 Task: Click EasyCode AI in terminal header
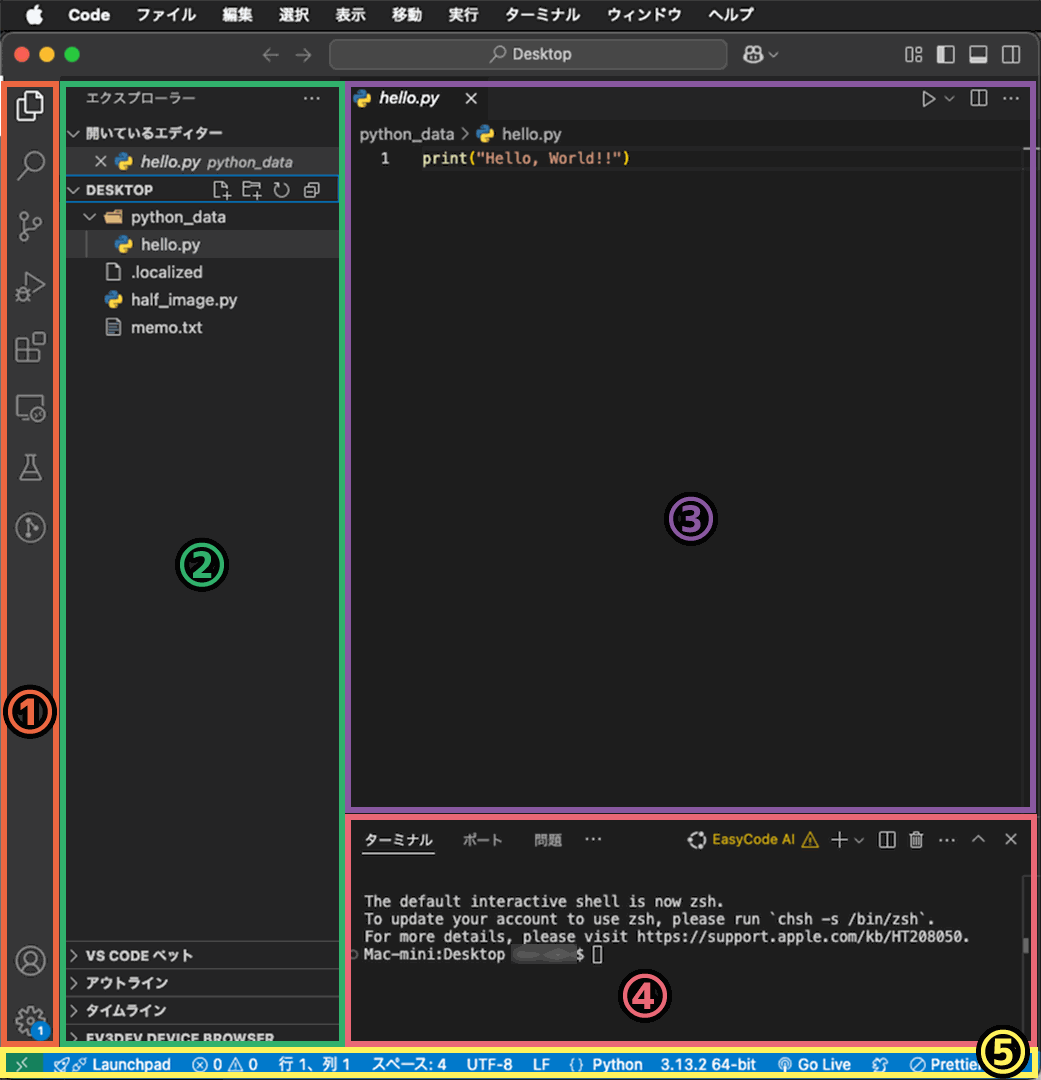point(753,840)
